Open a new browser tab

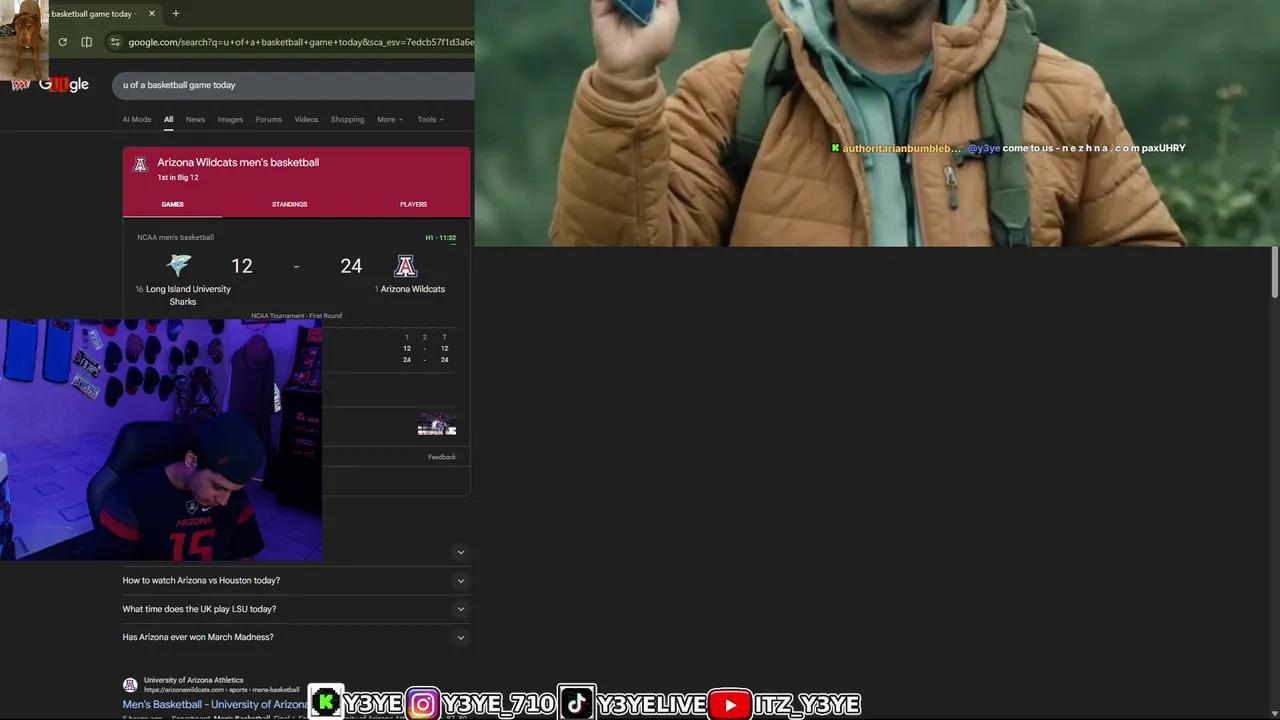(176, 14)
